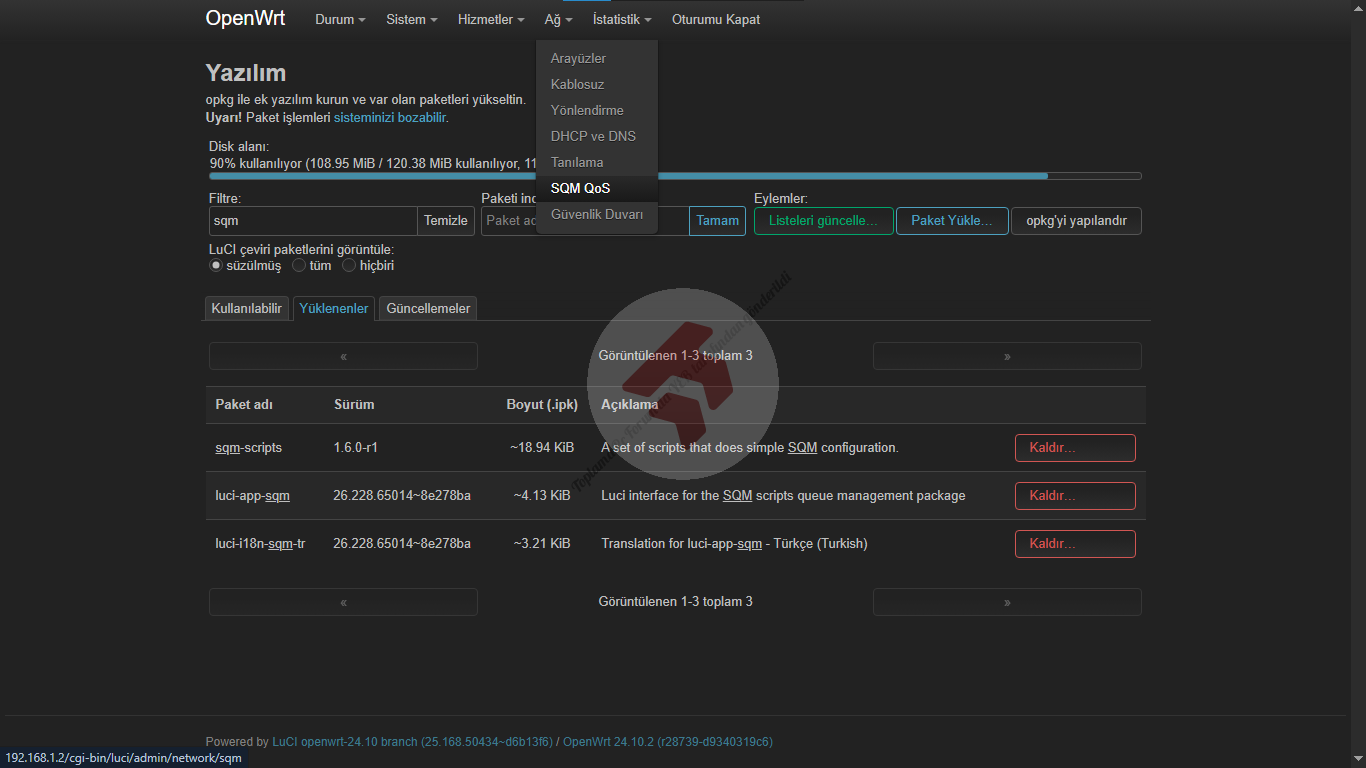
Task: Click the bottom previous-page « button
Action: tap(343, 602)
